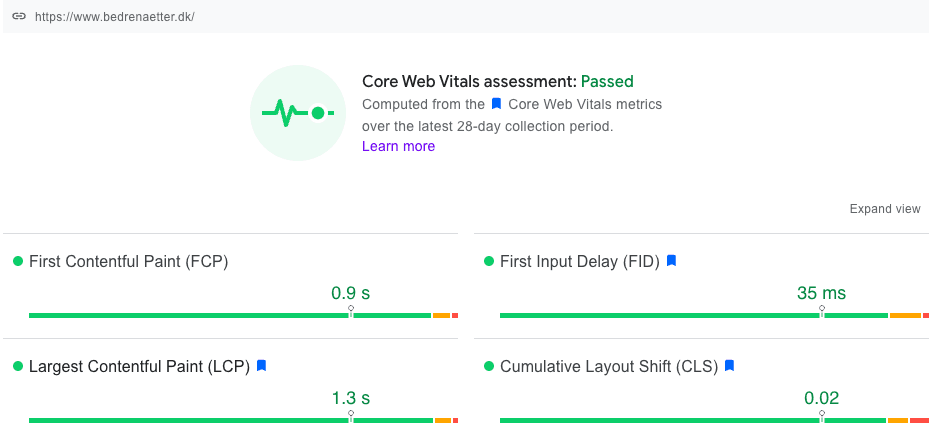Click the FID marker on the distribution bar

pos(822,311)
